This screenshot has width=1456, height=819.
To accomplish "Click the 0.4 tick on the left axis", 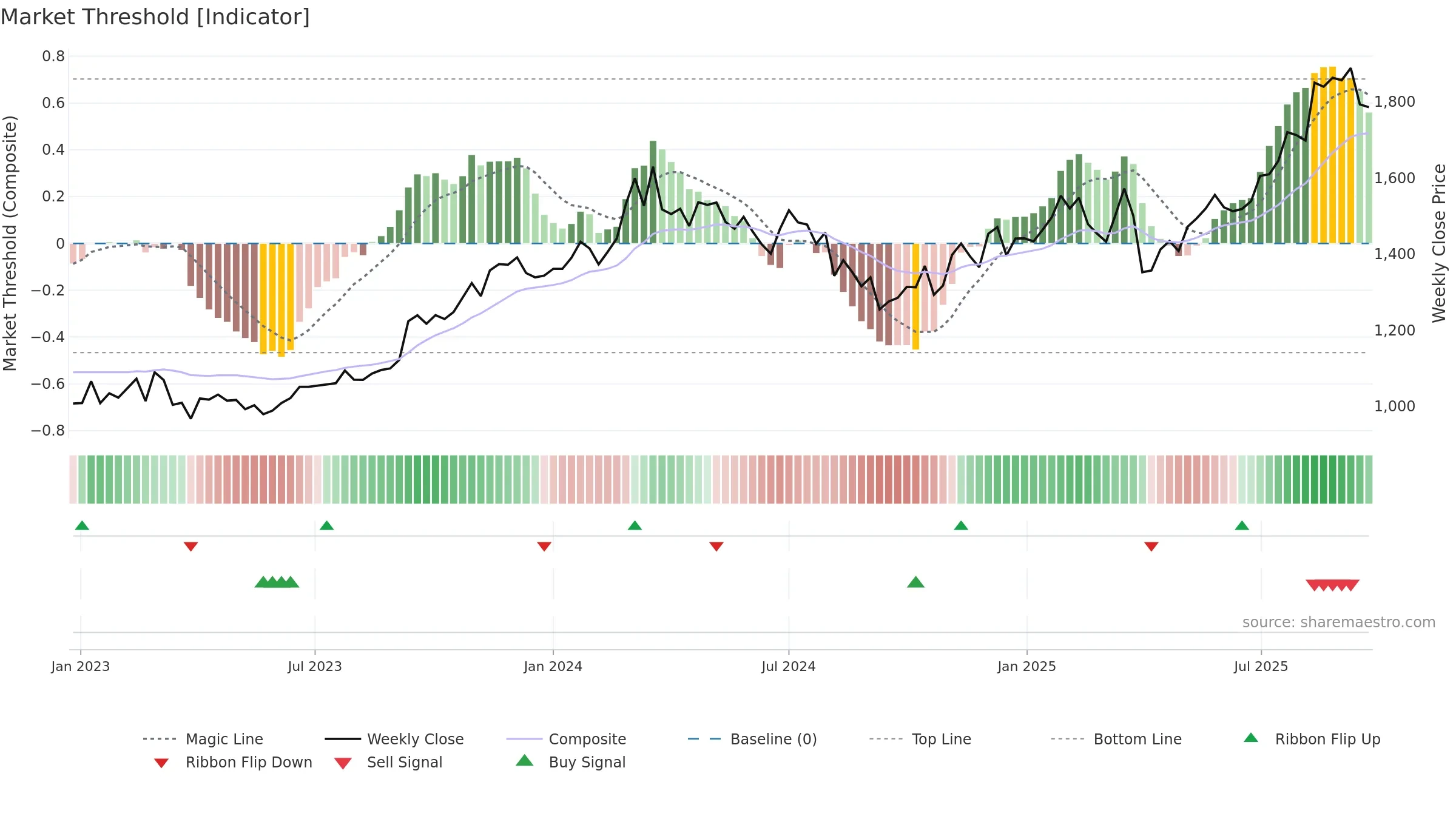I will click(x=53, y=150).
